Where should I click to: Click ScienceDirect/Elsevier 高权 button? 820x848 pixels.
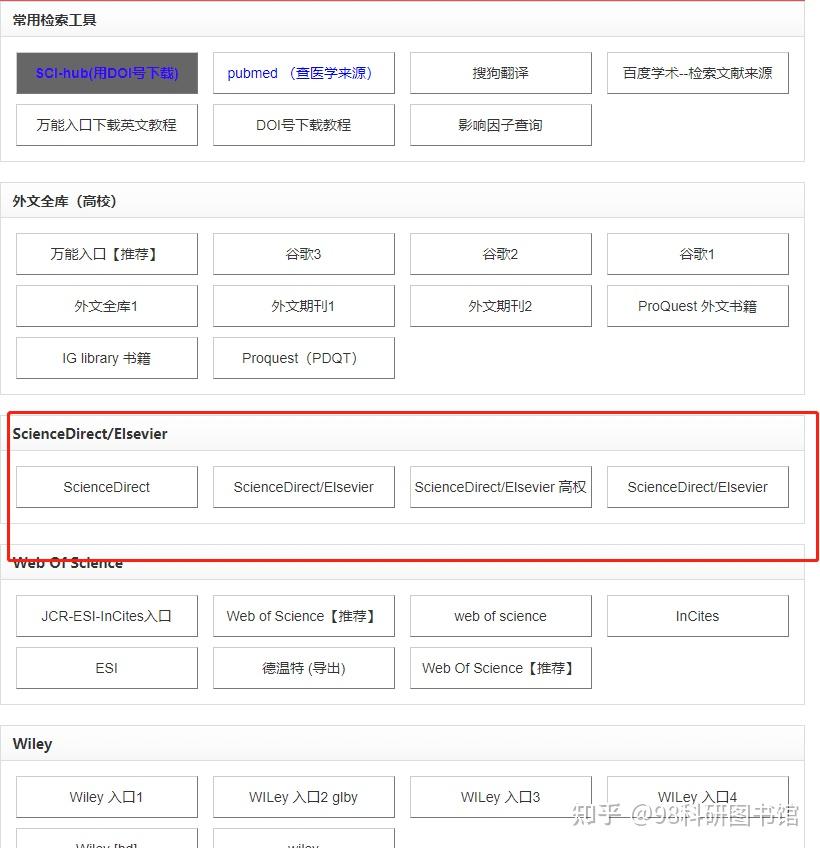point(500,487)
